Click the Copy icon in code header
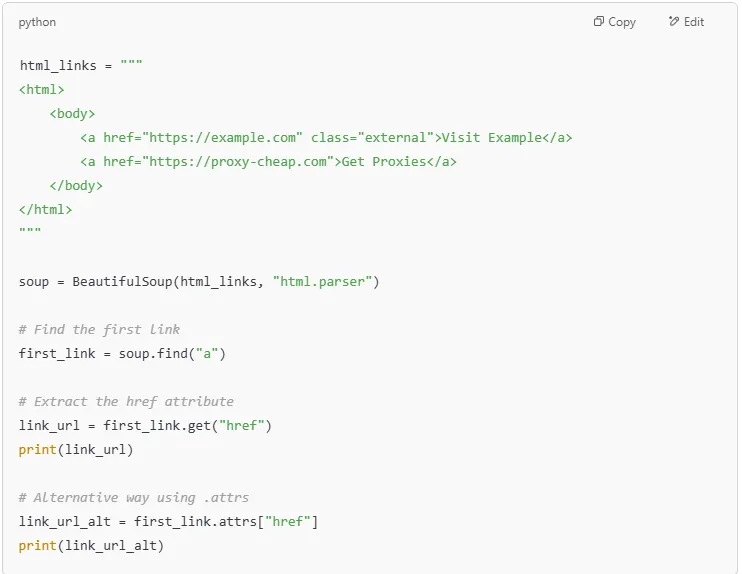This screenshot has width=742, height=574. click(598, 22)
